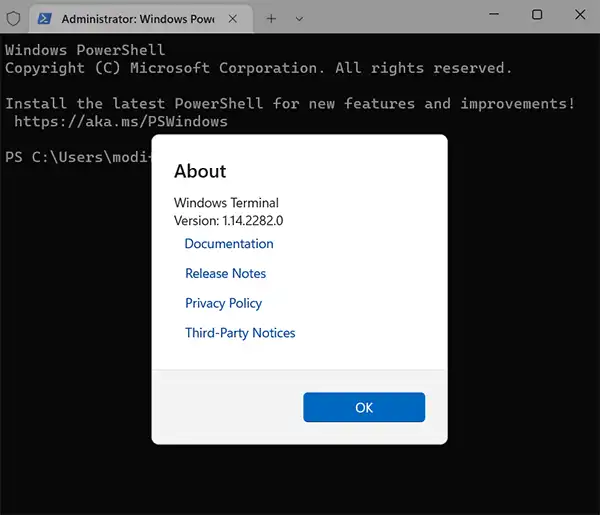Click the Windows PowerShell header line

(85, 50)
